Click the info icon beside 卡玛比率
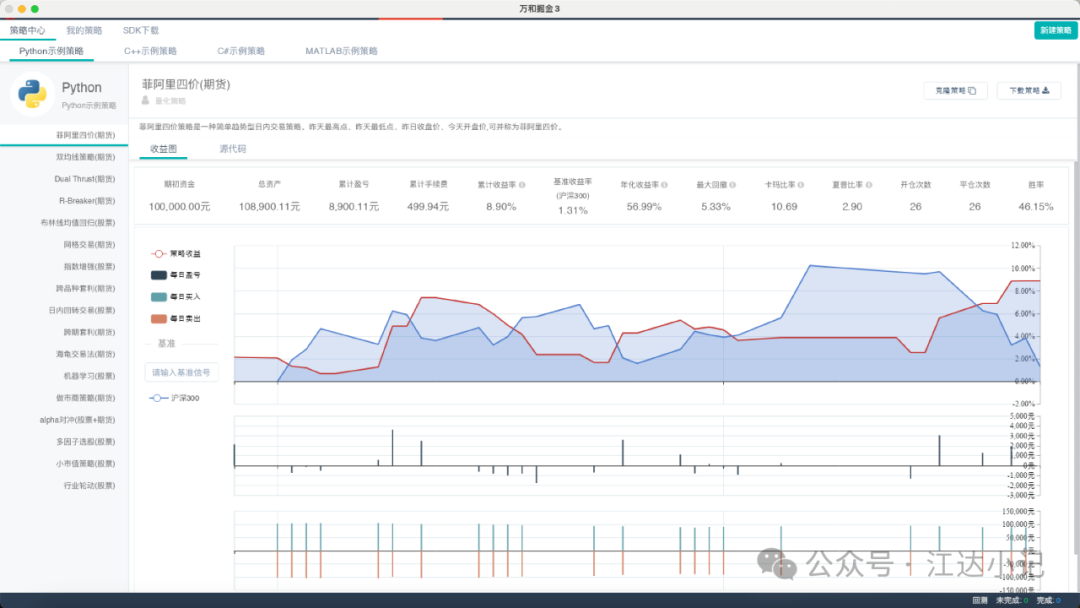The image size is (1080, 608). (800, 185)
